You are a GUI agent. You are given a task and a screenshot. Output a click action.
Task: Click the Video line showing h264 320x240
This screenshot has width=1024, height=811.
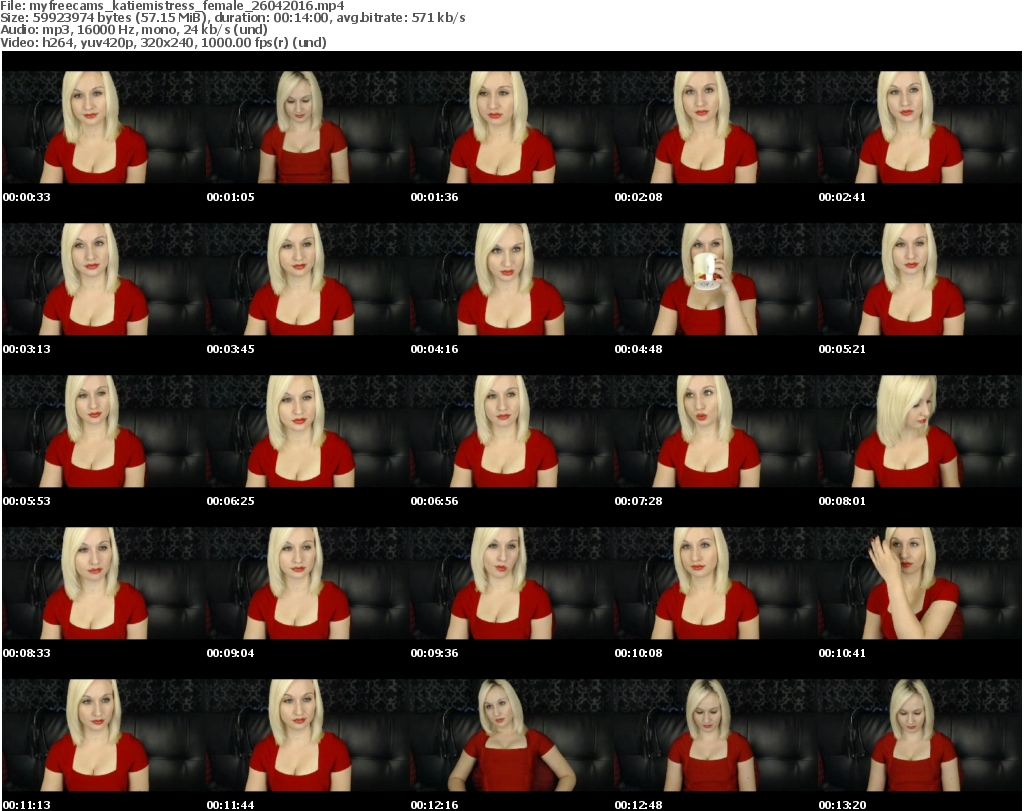pyautogui.click(x=163, y=42)
